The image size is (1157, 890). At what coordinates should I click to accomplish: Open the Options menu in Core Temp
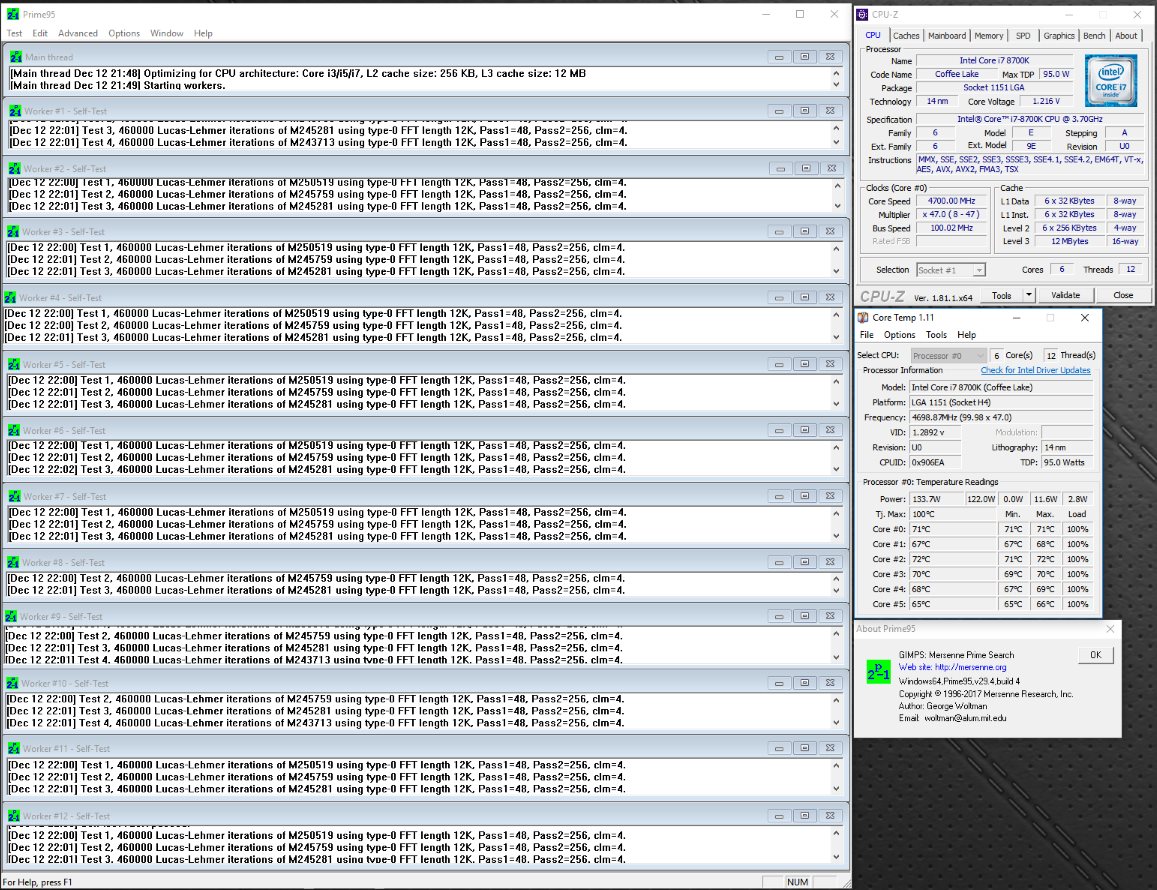(x=899, y=334)
